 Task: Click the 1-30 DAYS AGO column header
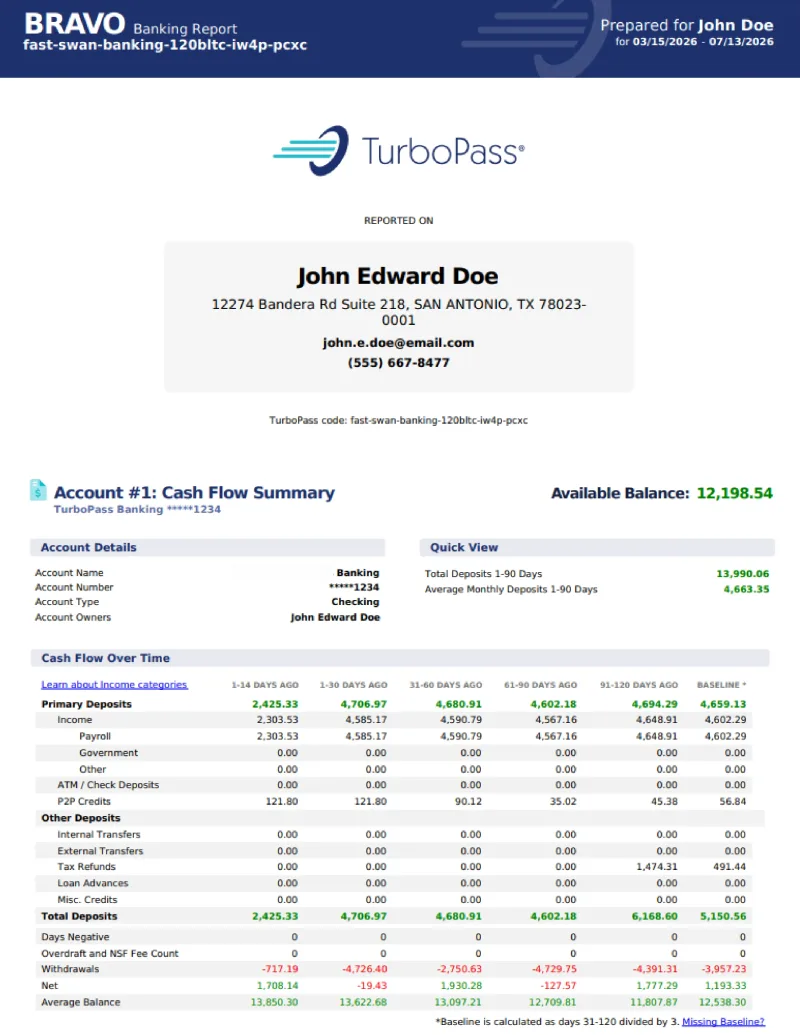tap(353, 685)
